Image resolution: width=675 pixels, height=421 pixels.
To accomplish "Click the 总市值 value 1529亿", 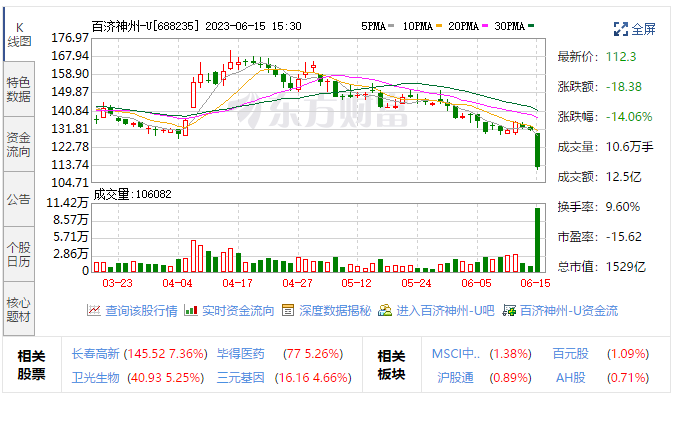I will pyautogui.click(x=626, y=267).
